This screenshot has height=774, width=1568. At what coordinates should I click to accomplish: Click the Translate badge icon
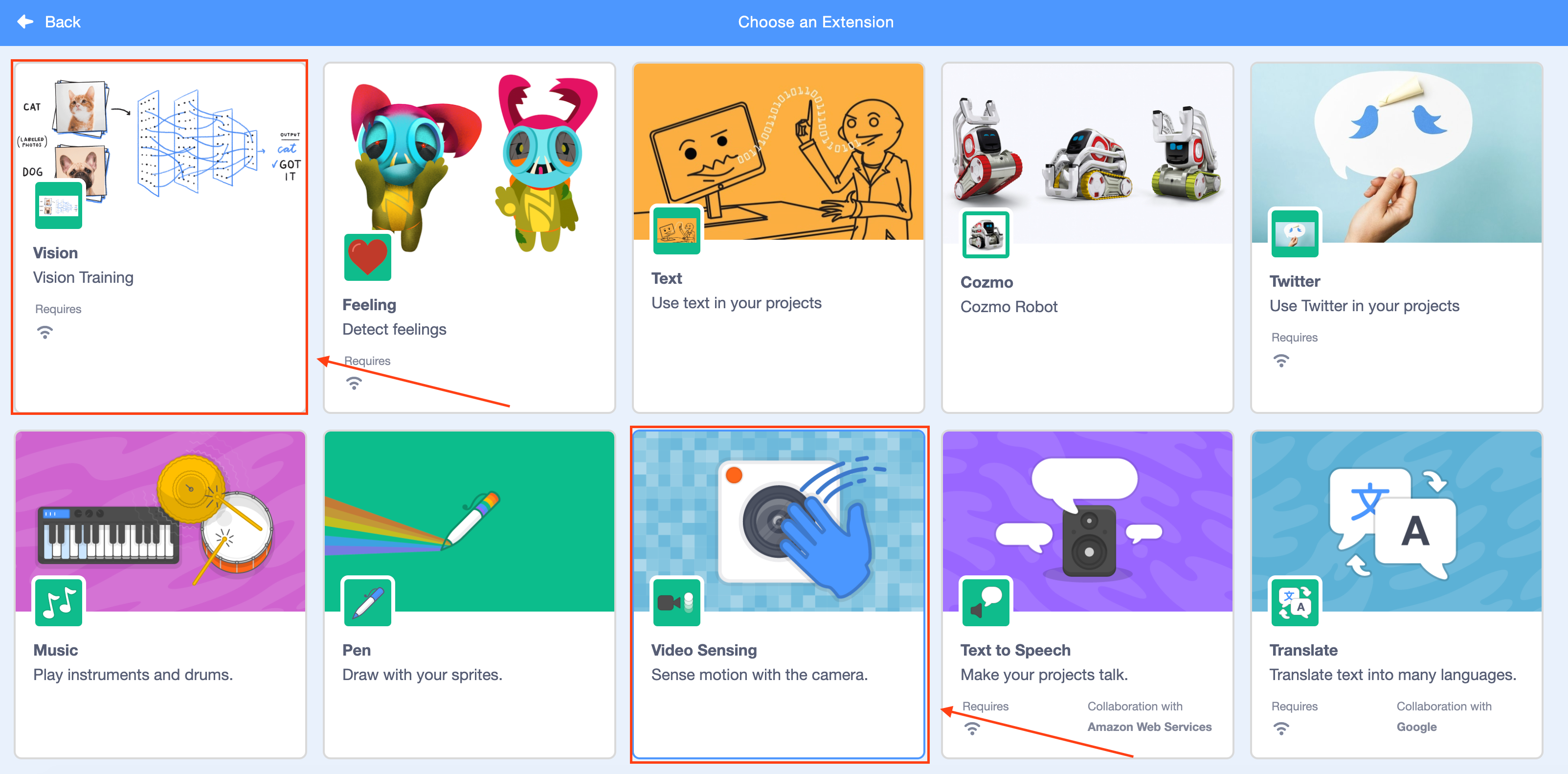1295,602
